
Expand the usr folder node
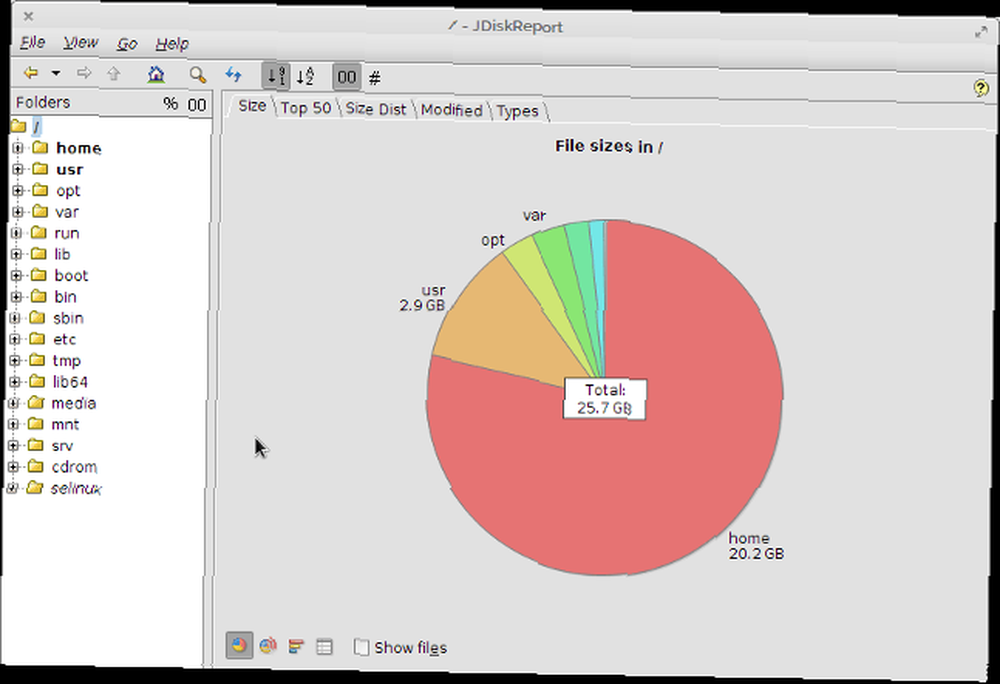pyautogui.click(x=18, y=169)
